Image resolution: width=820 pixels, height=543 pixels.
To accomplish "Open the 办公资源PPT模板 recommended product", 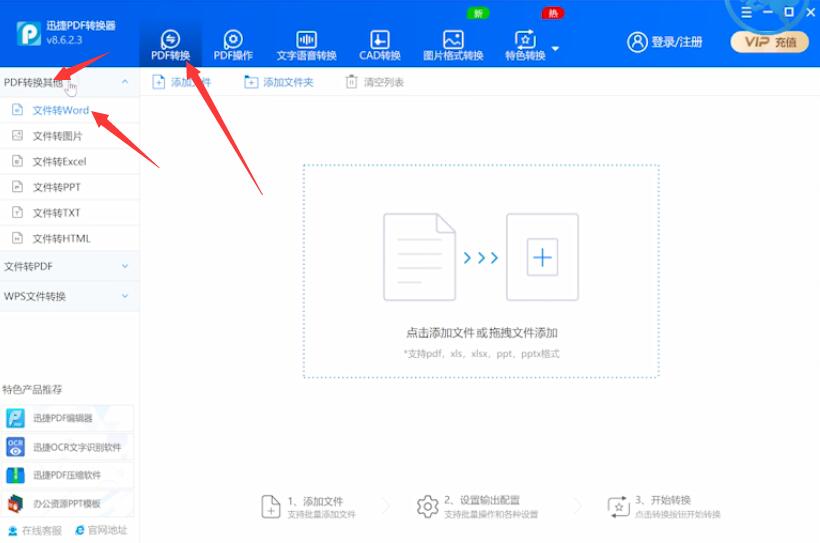I will (67, 504).
